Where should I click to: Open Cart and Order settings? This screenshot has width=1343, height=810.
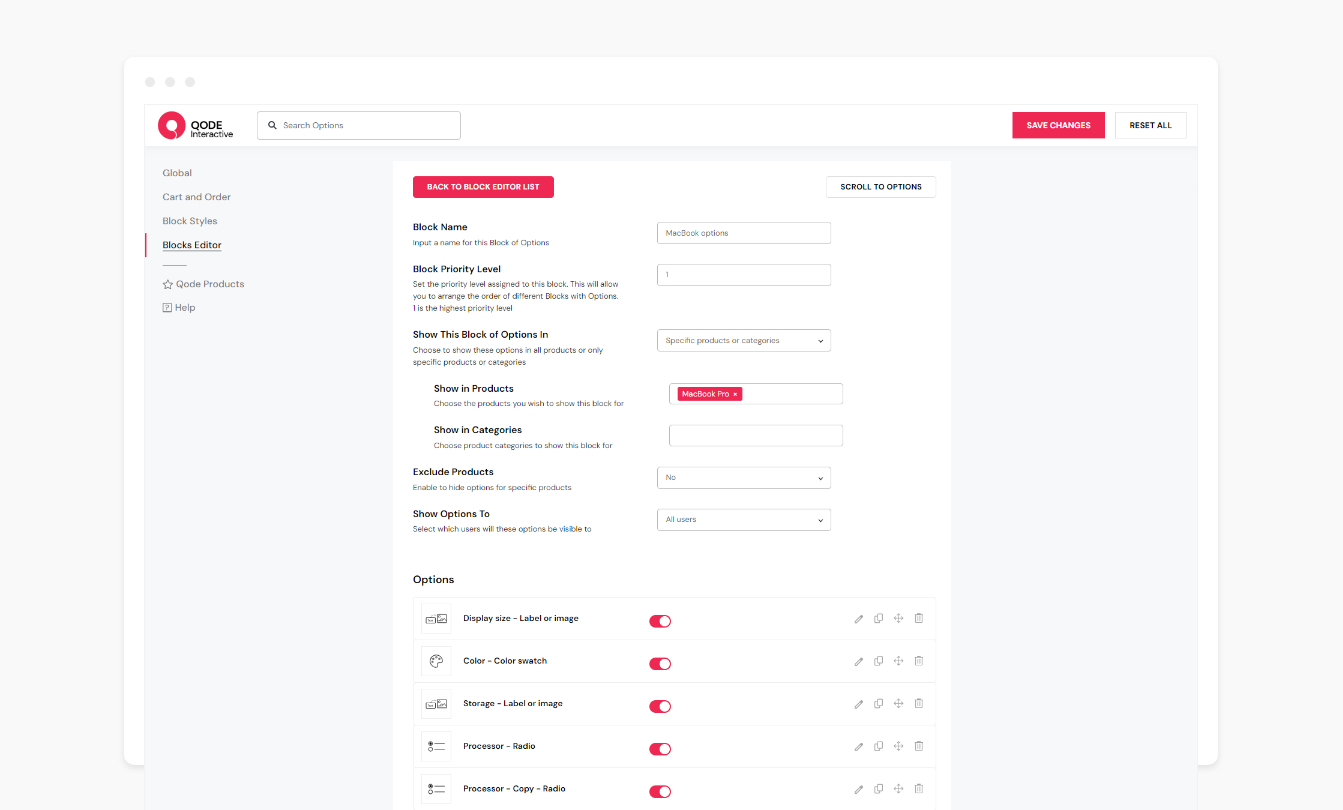[x=197, y=197]
